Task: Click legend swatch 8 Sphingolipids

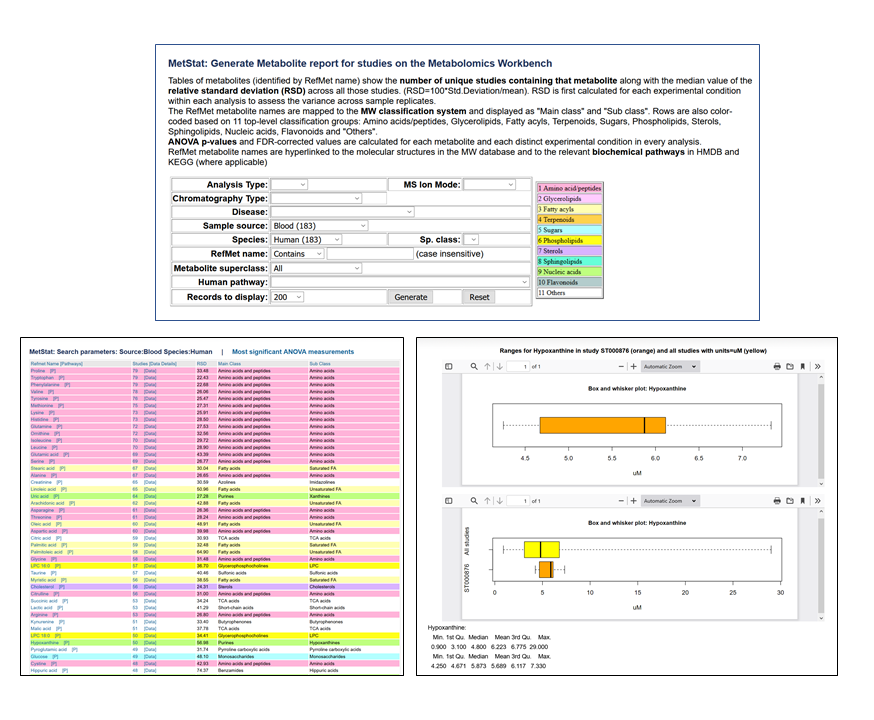Action: click(x=569, y=261)
